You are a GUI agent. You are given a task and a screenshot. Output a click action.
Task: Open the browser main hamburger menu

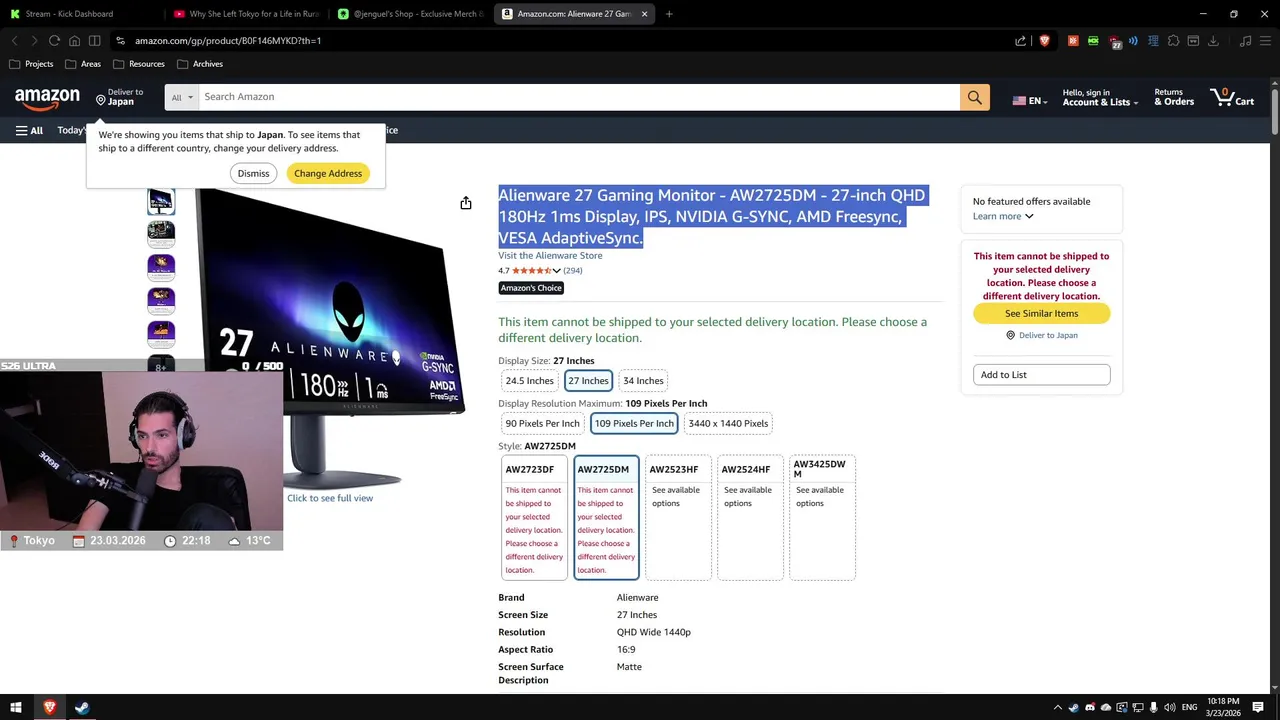(x=1265, y=41)
